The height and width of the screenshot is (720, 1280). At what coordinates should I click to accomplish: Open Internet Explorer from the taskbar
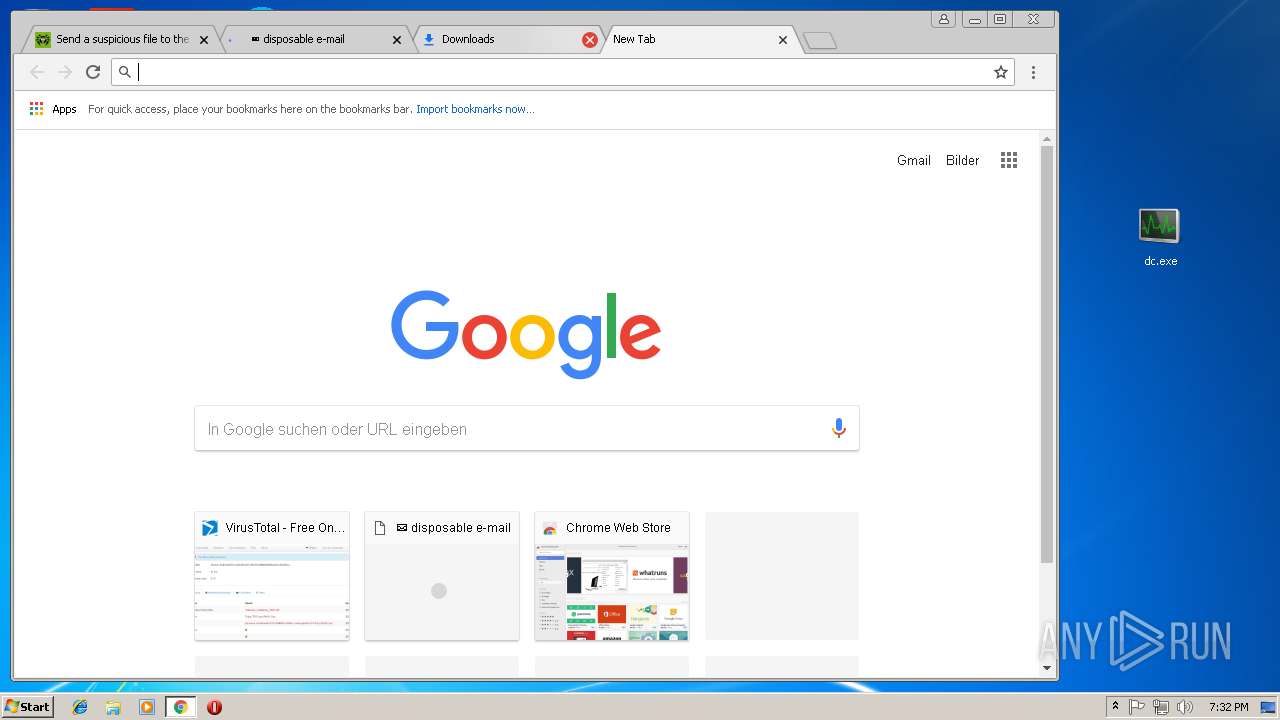tap(80, 707)
